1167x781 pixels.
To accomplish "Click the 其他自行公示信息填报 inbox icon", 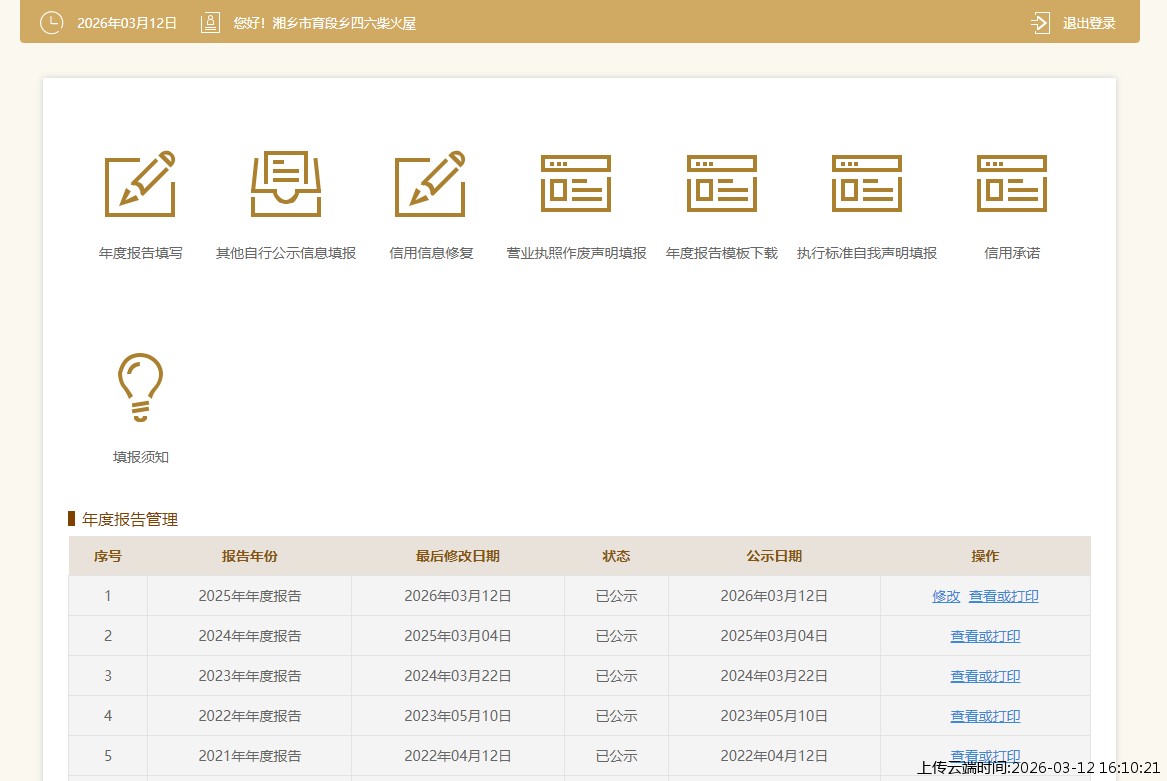I will coord(286,184).
